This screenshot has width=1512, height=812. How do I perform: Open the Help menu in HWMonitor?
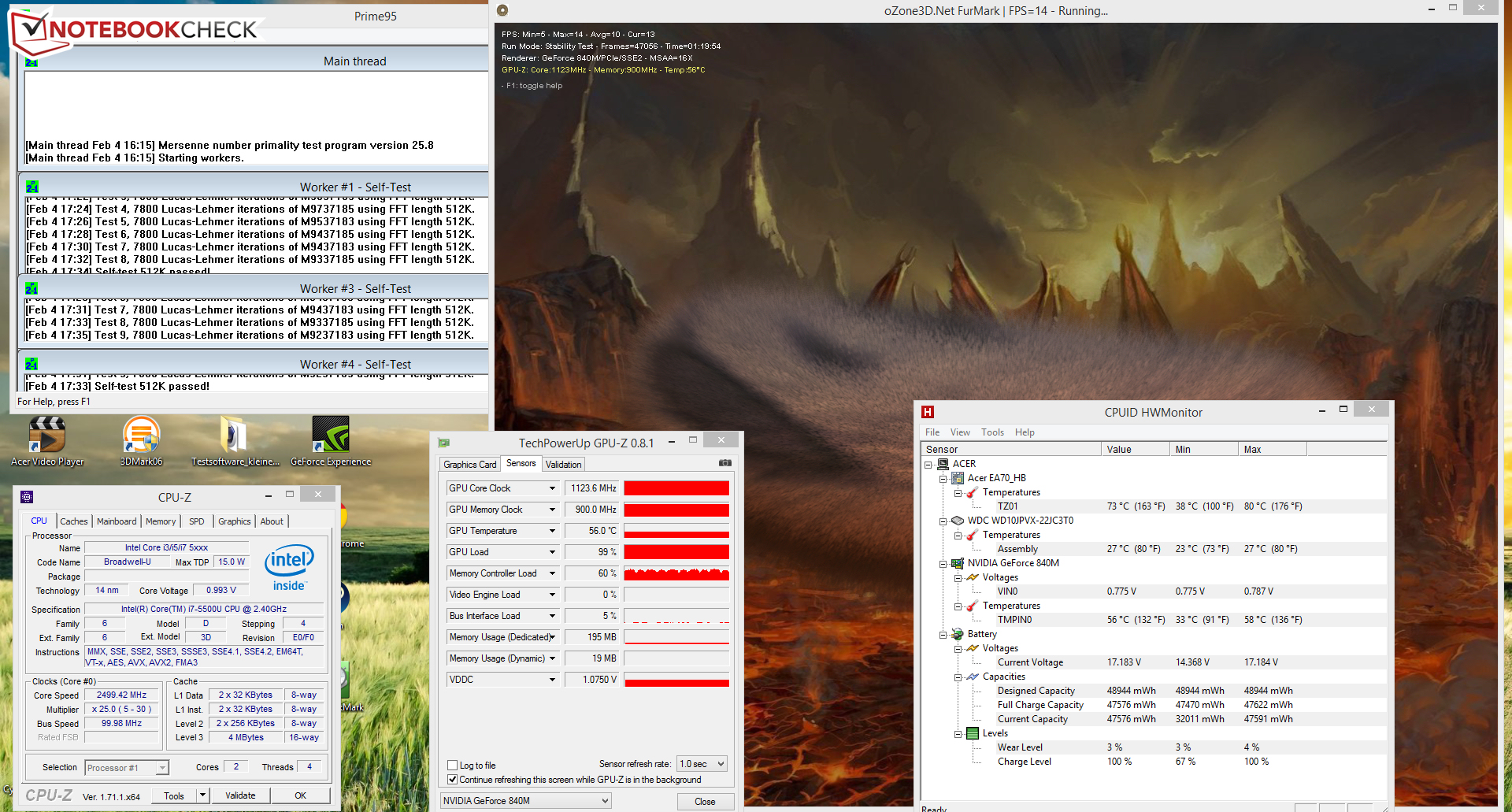1025,432
